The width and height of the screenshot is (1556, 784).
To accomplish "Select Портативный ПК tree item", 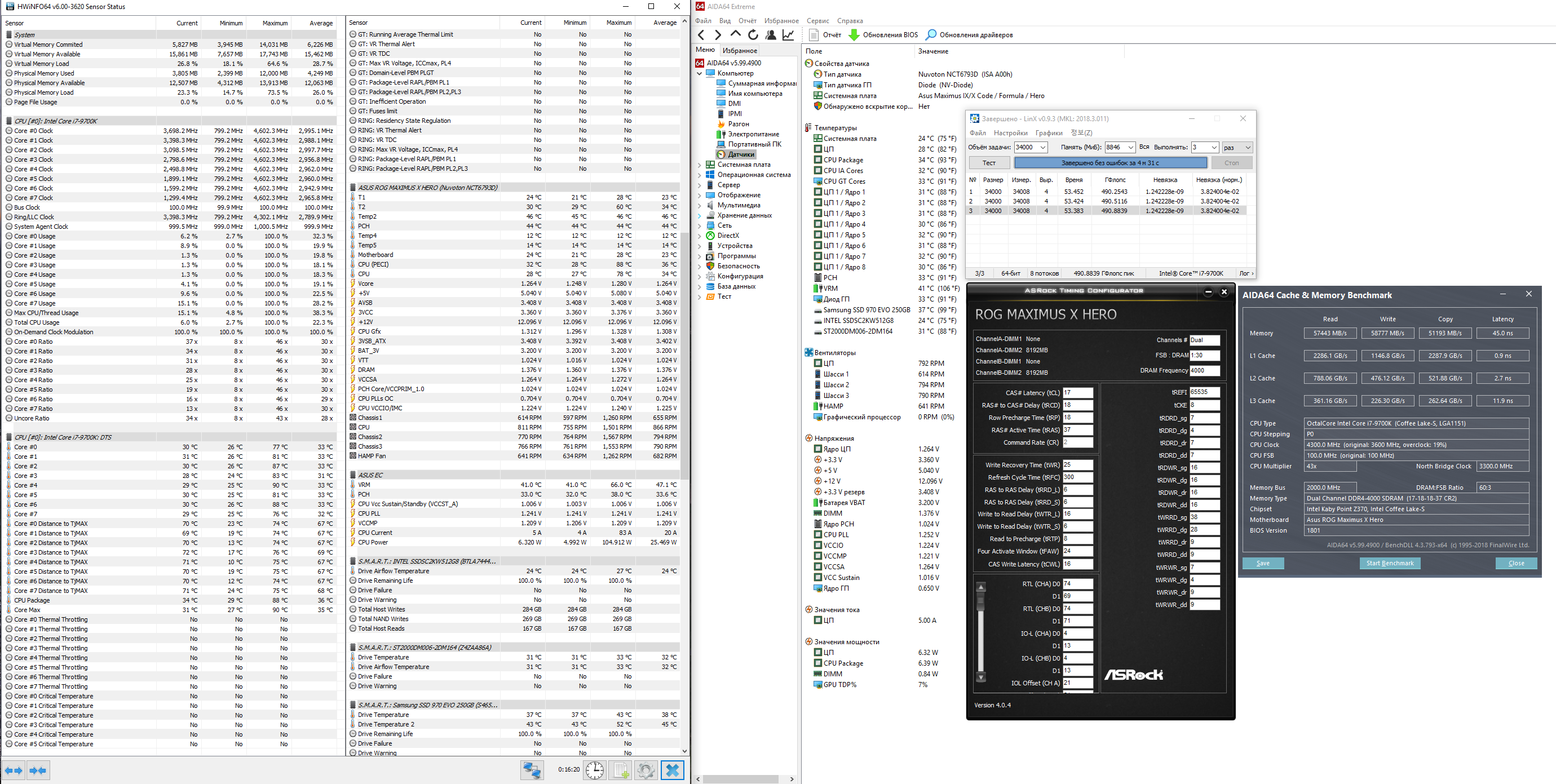I will pyautogui.click(x=749, y=144).
